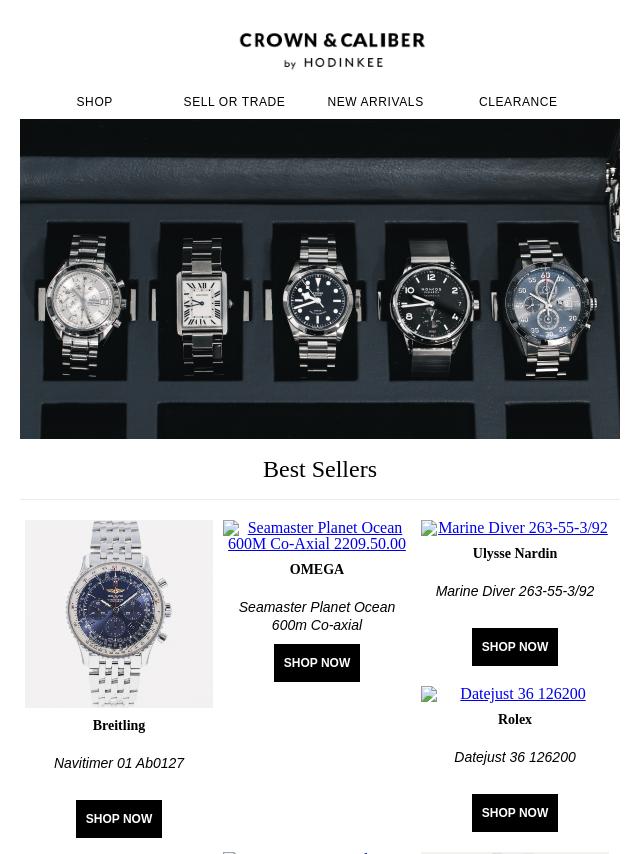Select the Best Sellers heading

tap(320, 469)
